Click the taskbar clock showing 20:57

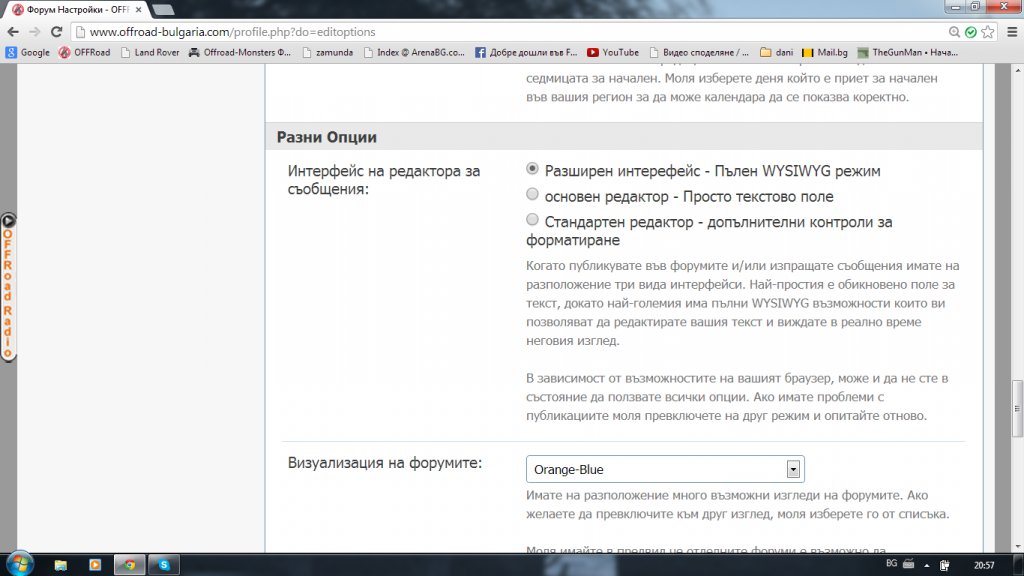(984, 566)
